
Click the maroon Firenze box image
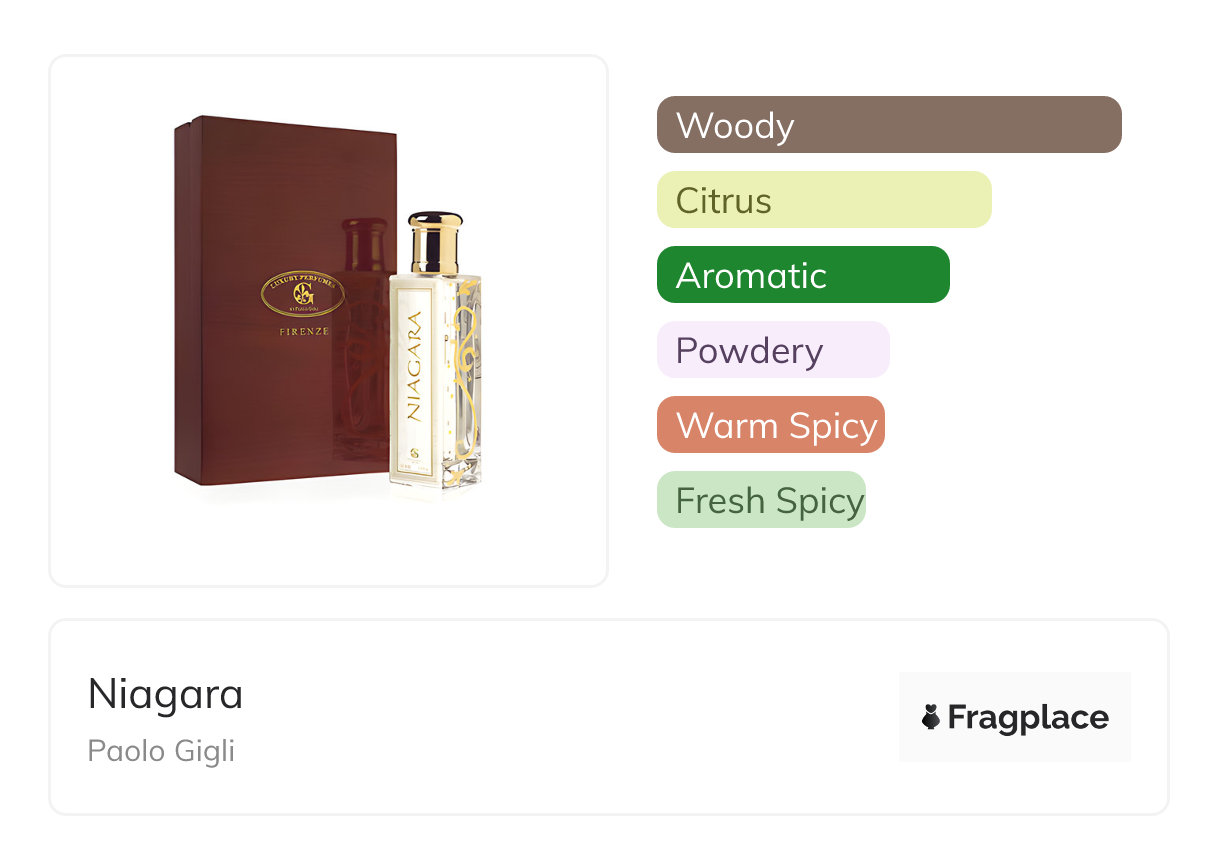click(285, 300)
